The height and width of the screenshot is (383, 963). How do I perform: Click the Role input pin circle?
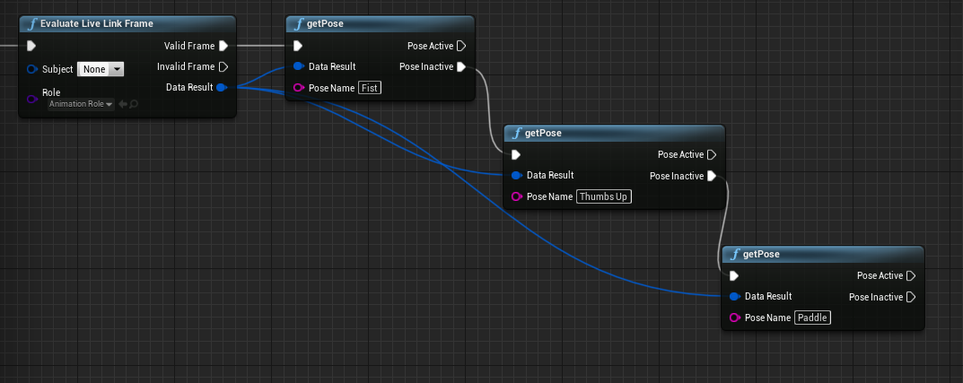point(32,99)
